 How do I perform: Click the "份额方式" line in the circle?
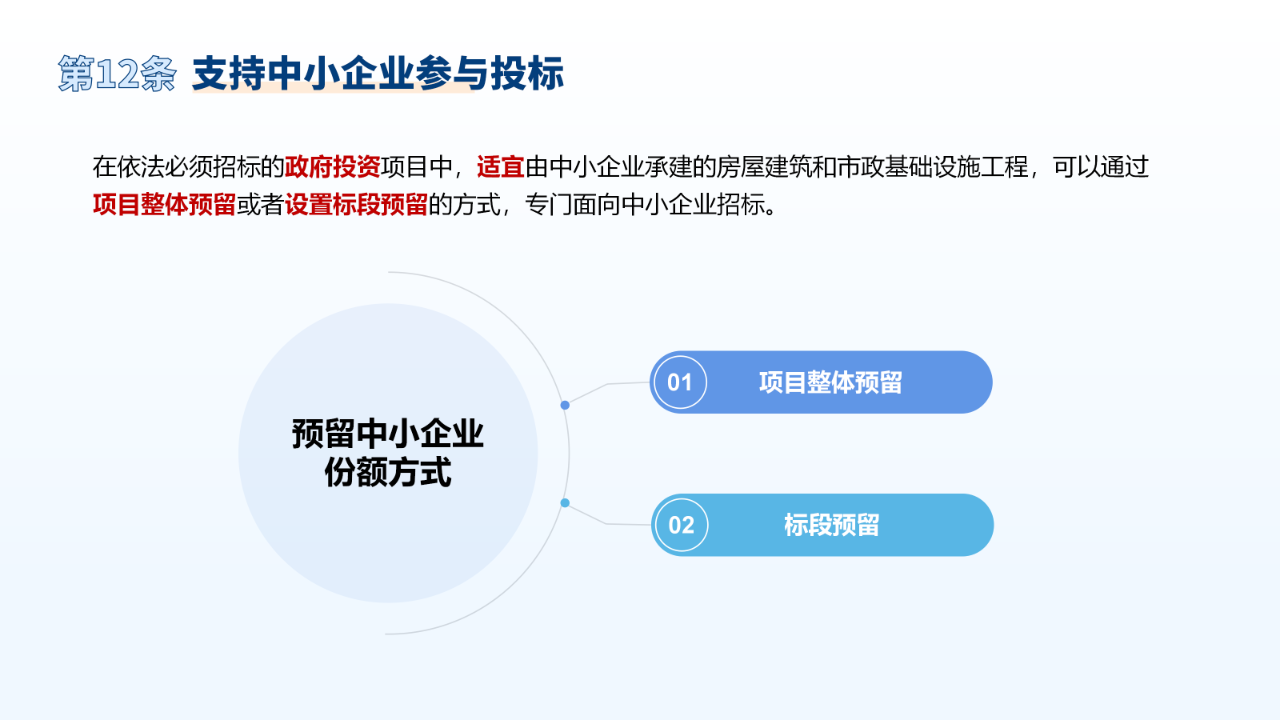[388, 472]
